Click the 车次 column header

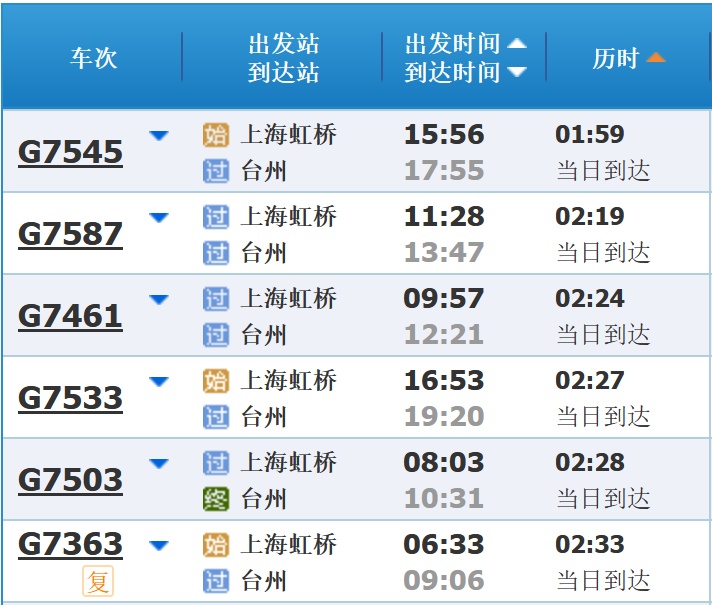(x=94, y=58)
